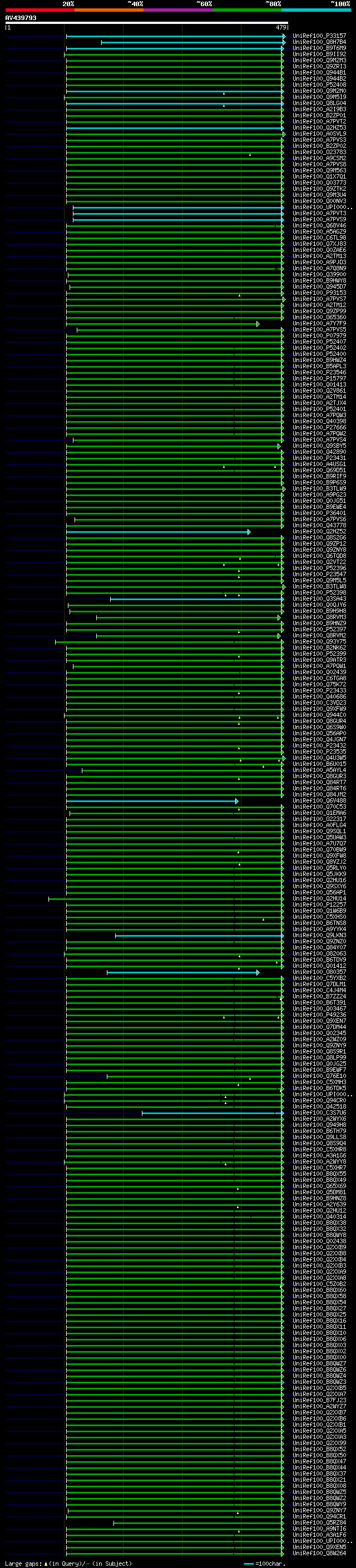Screen dimensions: 356x1568
Task: Select hit label UniRef100_P23431
Action: pyautogui.click(x=319, y=458)
